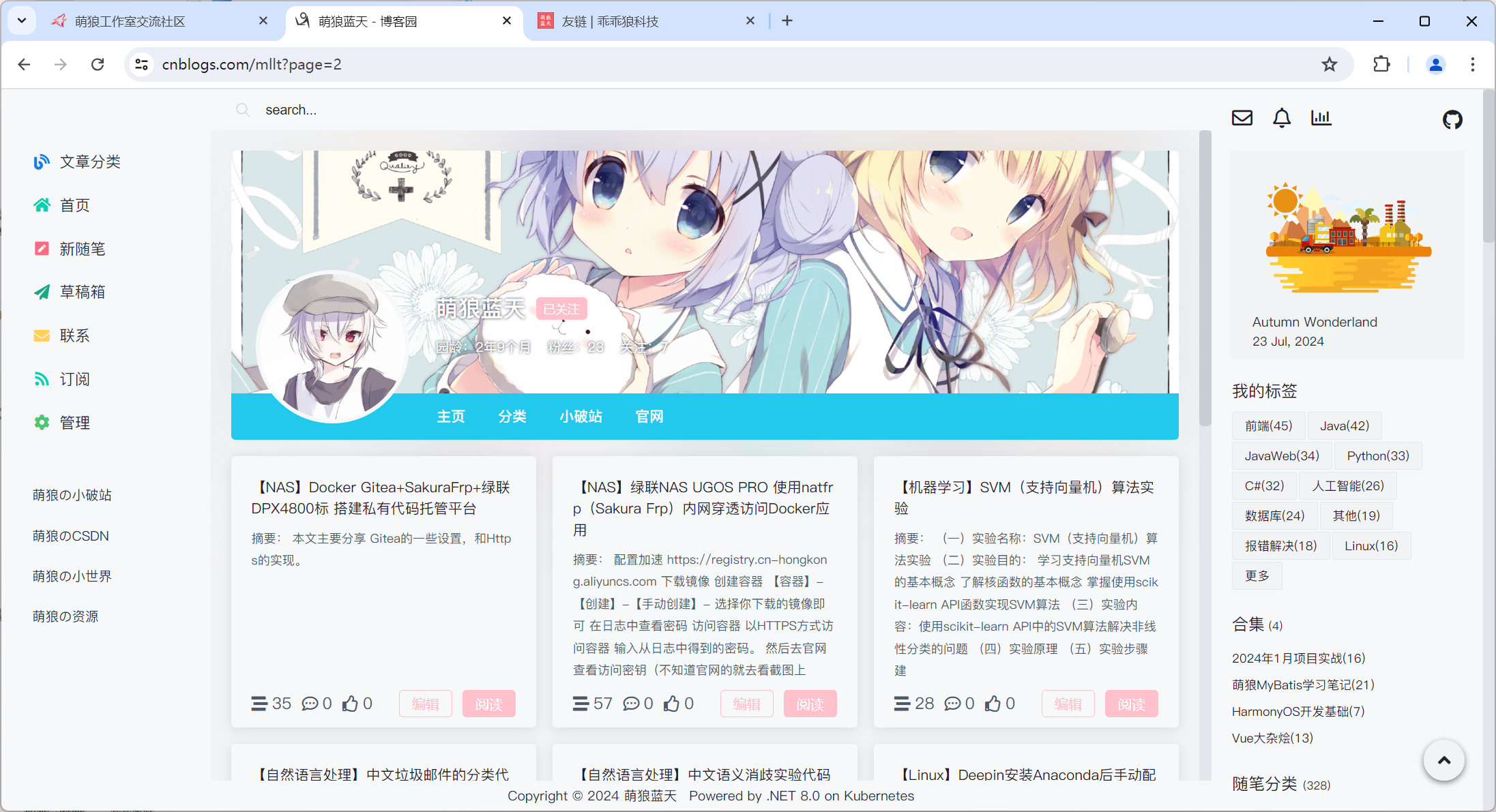Click the 首页 home icon
The width and height of the screenshot is (1496, 812).
coord(42,205)
